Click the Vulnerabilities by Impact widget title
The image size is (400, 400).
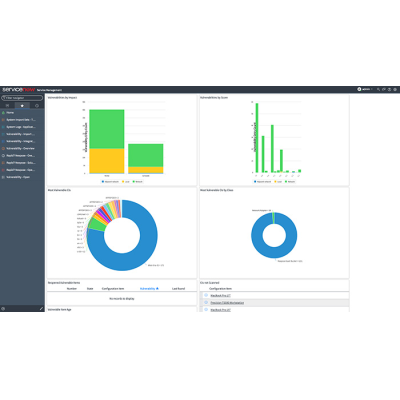[x=62, y=98]
